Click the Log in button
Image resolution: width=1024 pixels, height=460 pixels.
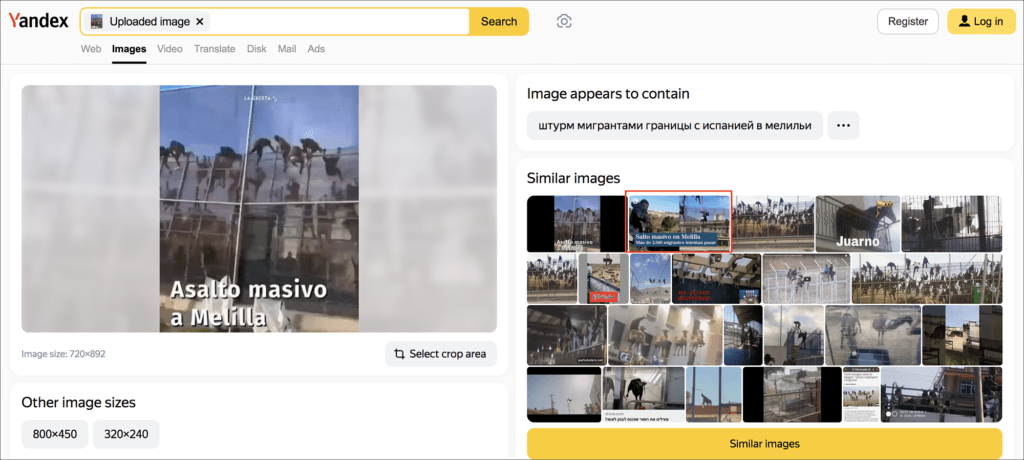click(974, 21)
